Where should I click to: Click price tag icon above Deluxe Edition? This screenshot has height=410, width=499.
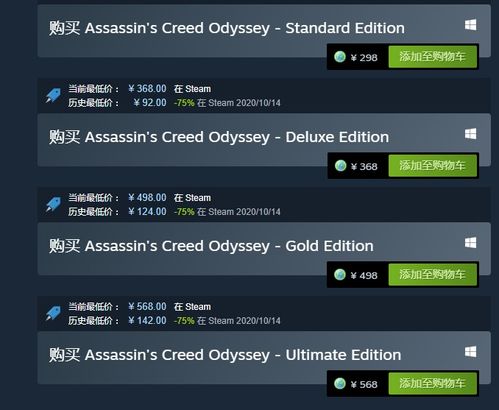click(x=53, y=95)
